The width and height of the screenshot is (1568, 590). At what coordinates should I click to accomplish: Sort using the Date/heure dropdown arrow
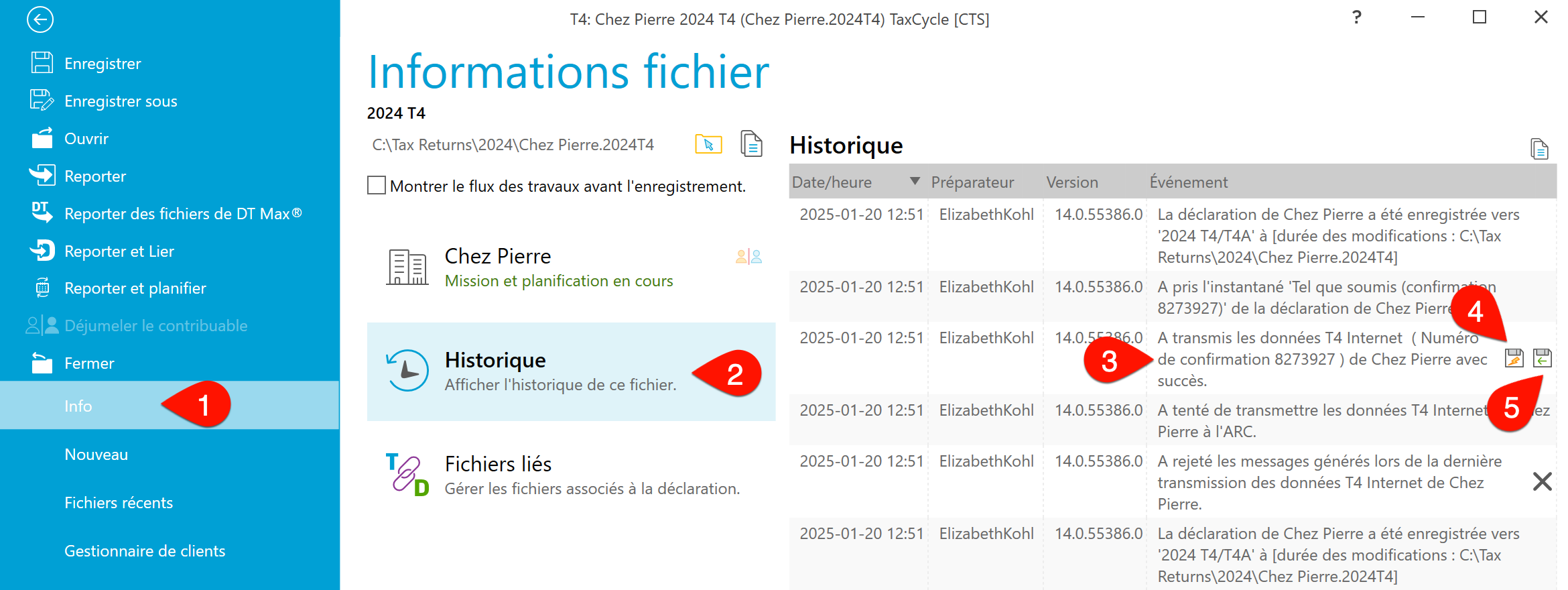[x=915, y=181]
